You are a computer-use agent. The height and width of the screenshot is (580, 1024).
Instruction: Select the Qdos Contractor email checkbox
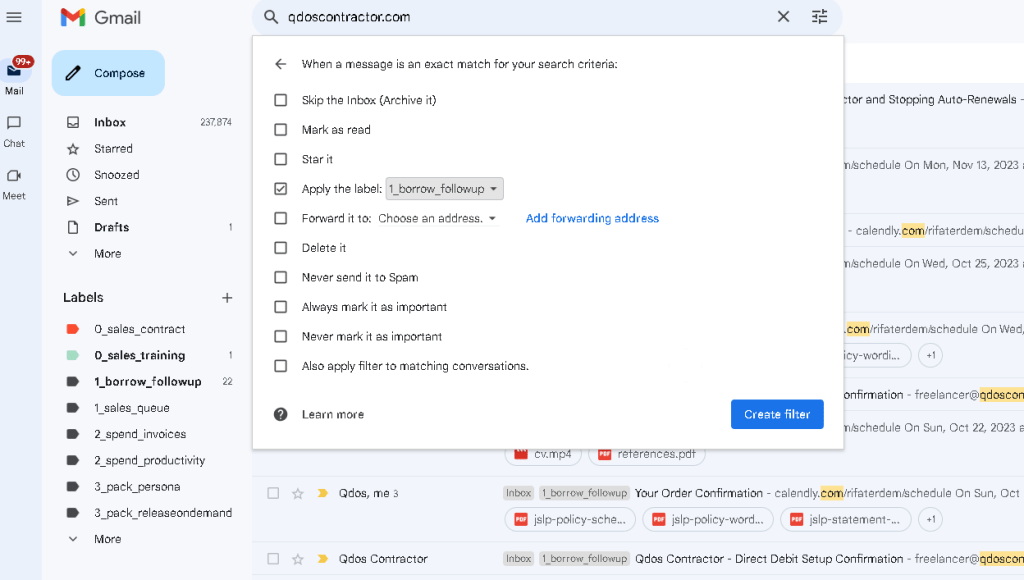point(274,558)
